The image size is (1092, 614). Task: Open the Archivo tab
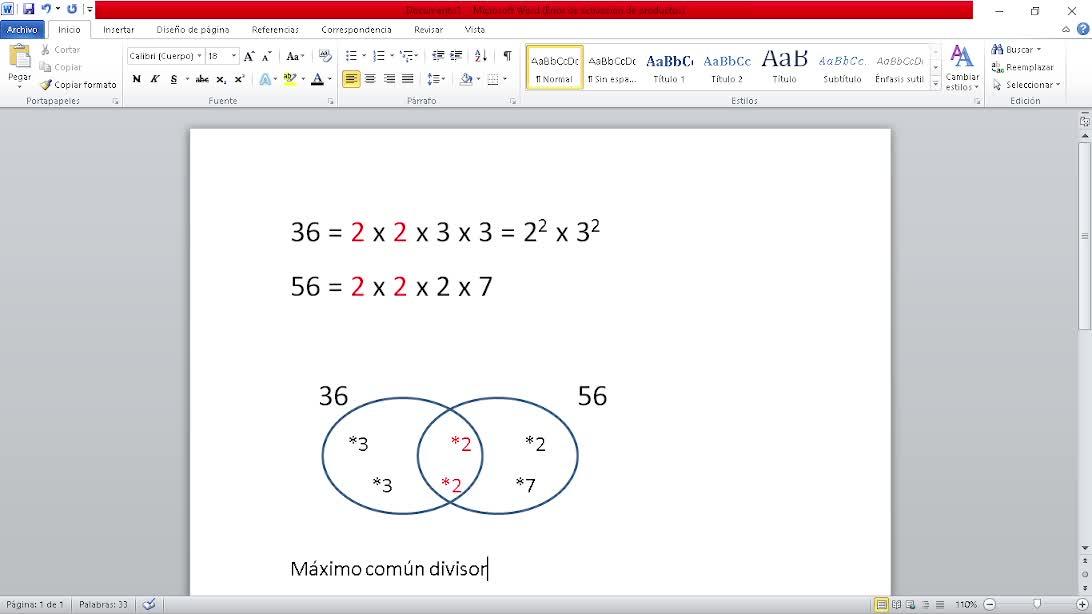pyautogui.click(x=22, y=29)
